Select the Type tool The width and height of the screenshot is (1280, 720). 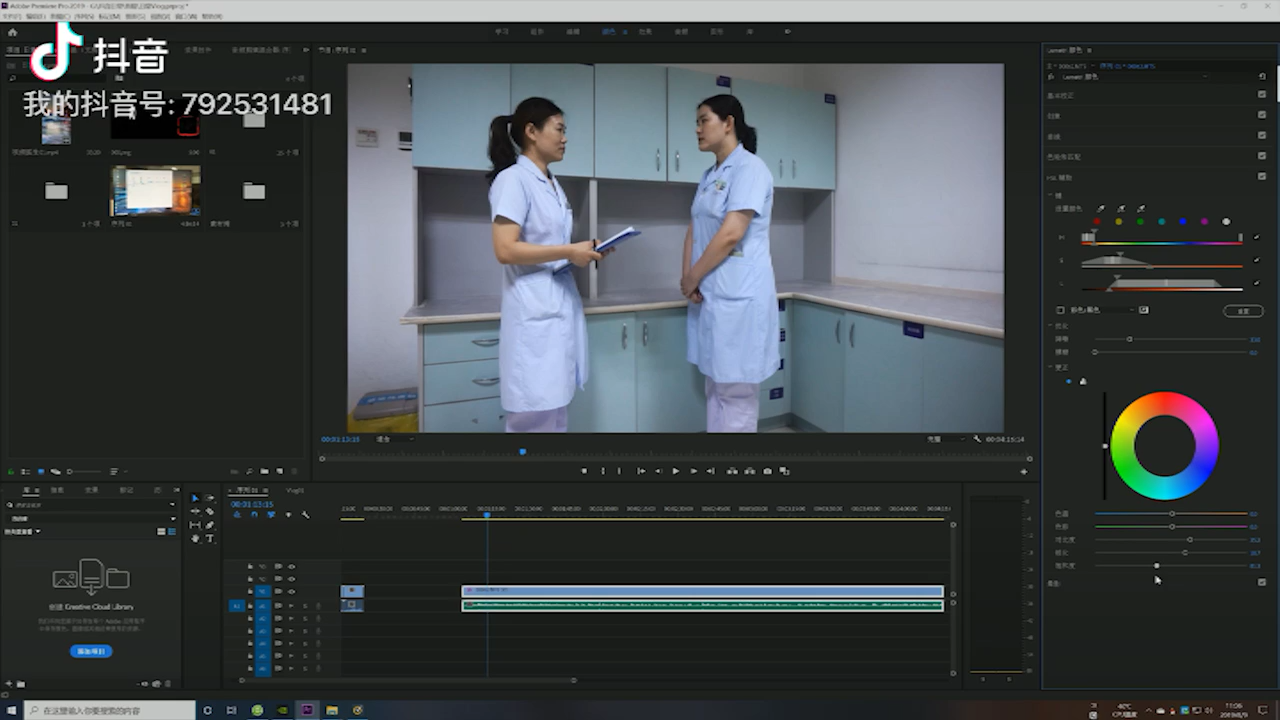coord(209,538)
